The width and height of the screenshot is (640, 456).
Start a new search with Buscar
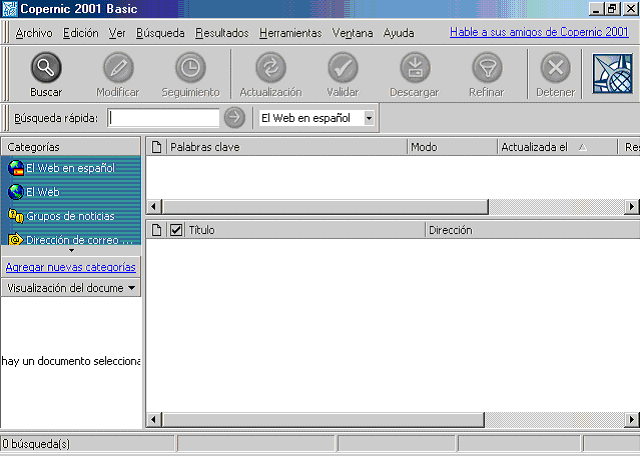pos(46,74)
